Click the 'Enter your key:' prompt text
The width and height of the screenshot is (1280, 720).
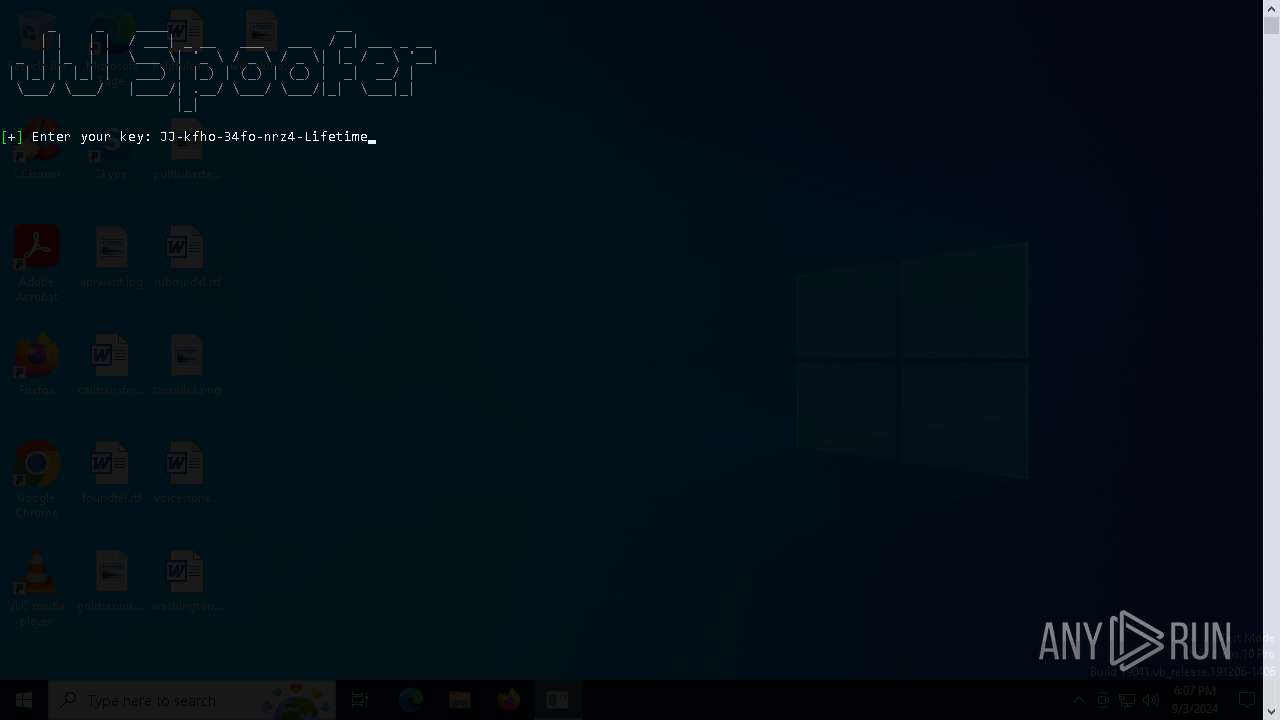tap(92, 137)
